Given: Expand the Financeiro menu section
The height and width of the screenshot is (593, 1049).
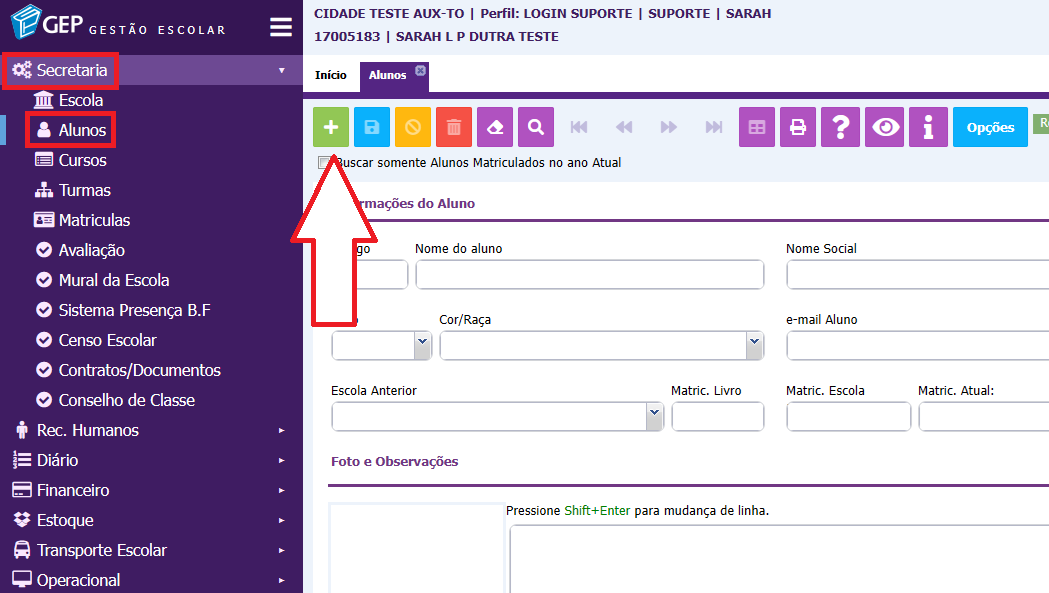Looking at the screenshot, I should 73,490.
